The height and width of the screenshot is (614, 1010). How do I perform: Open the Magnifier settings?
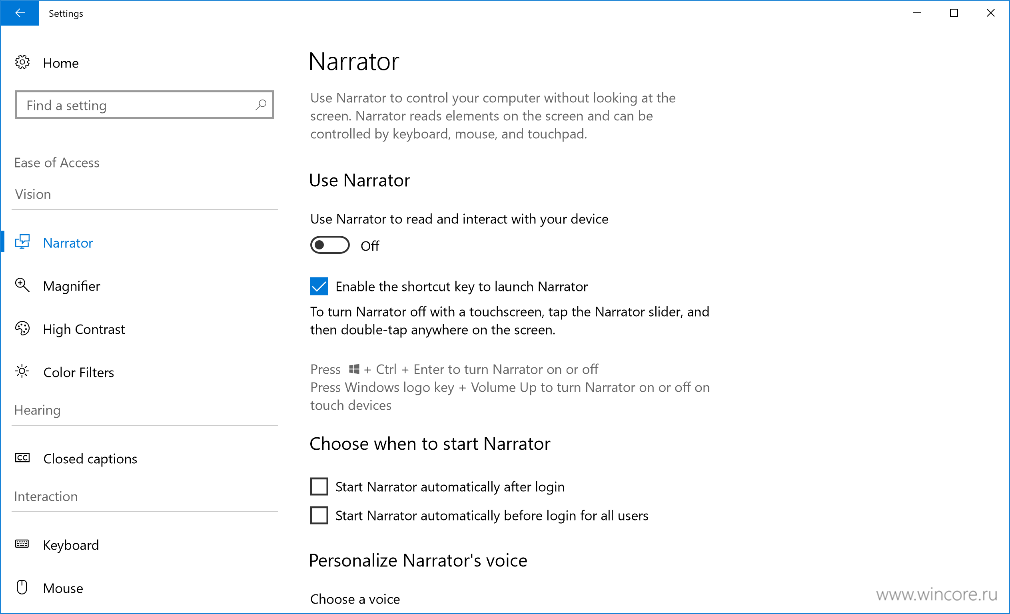click(71, 286)
